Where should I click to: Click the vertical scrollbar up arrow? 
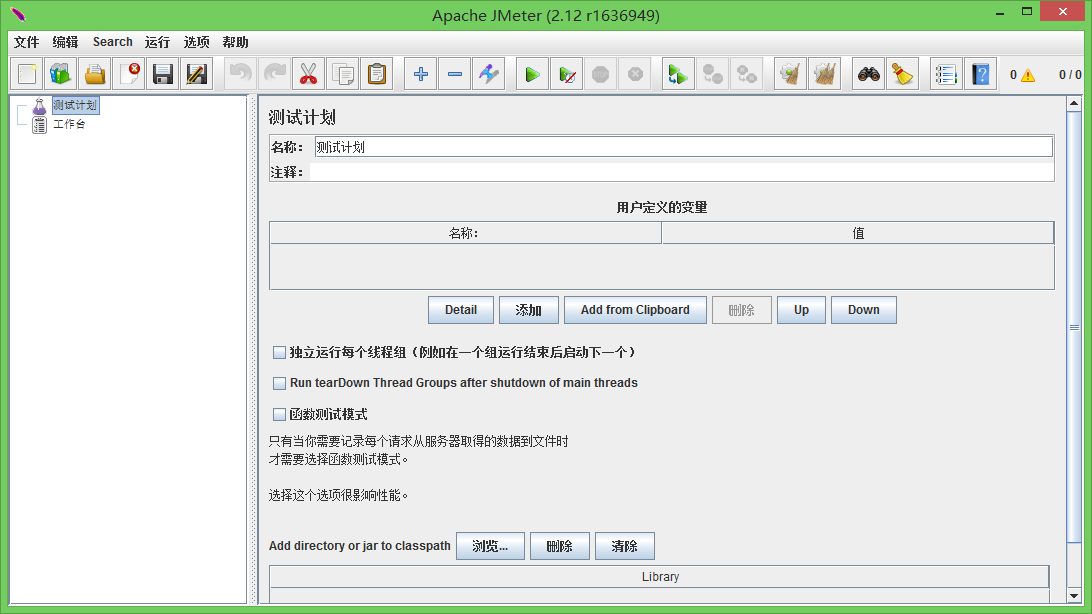pyautogui.click(x=1074, y=104)
